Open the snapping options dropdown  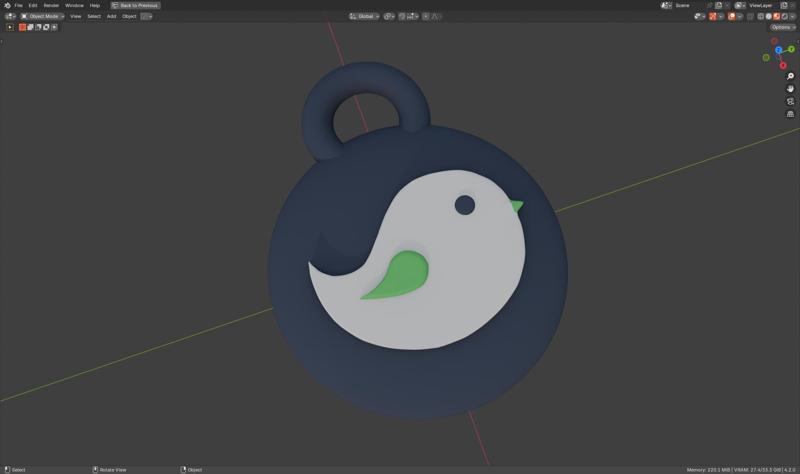point(413,16)
